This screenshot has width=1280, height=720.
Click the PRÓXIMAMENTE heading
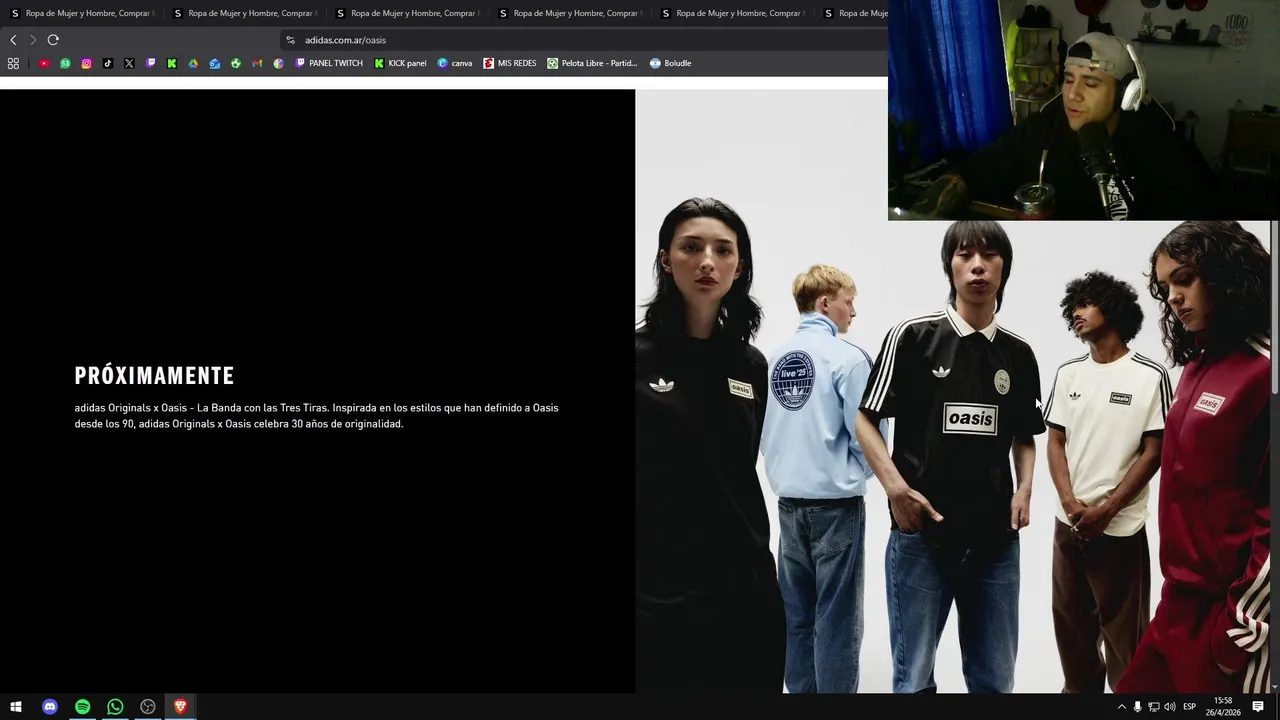pyautogui.click(x=154, y=376)
